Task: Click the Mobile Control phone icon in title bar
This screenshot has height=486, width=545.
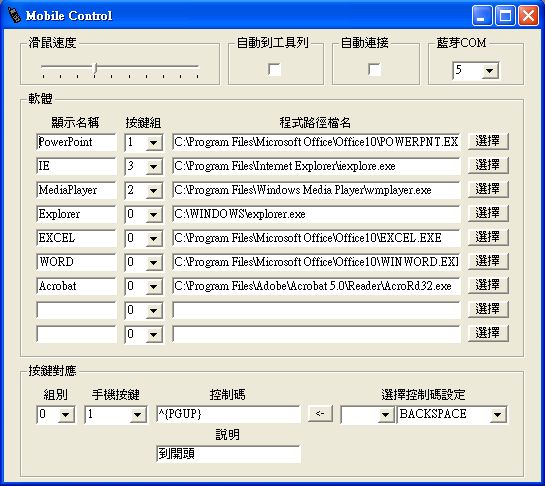Action: (x=14, y=15)
